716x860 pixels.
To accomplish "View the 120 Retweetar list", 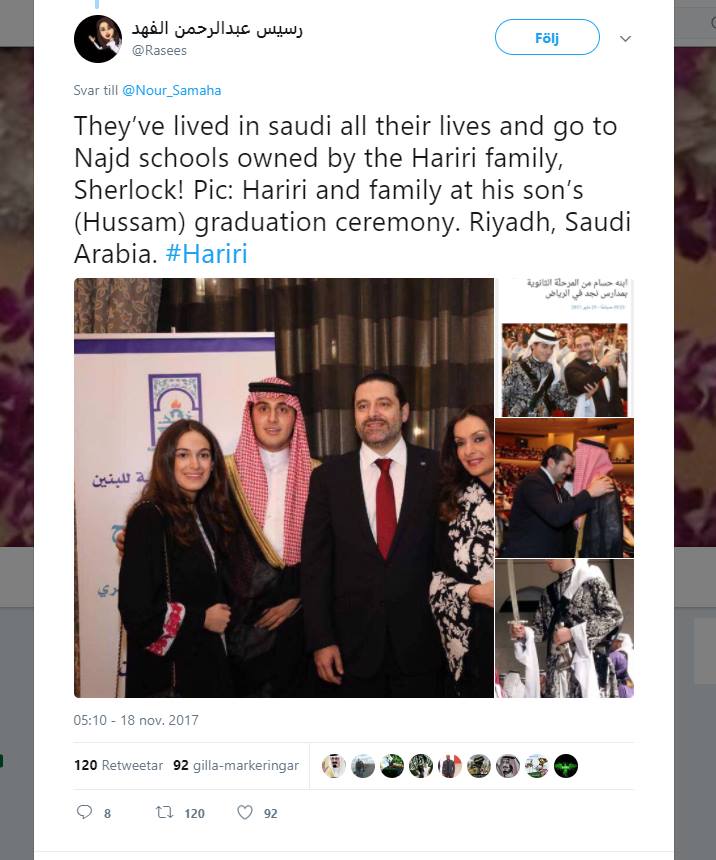I will click(119, 765).
